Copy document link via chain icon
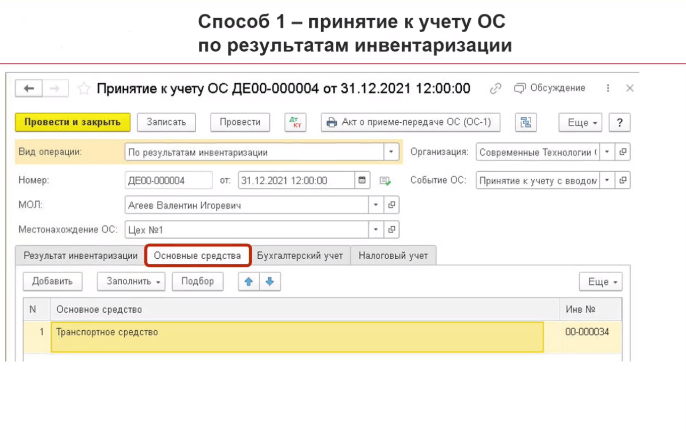This screenshot has height=432, width=686. [x=495, y=89]
